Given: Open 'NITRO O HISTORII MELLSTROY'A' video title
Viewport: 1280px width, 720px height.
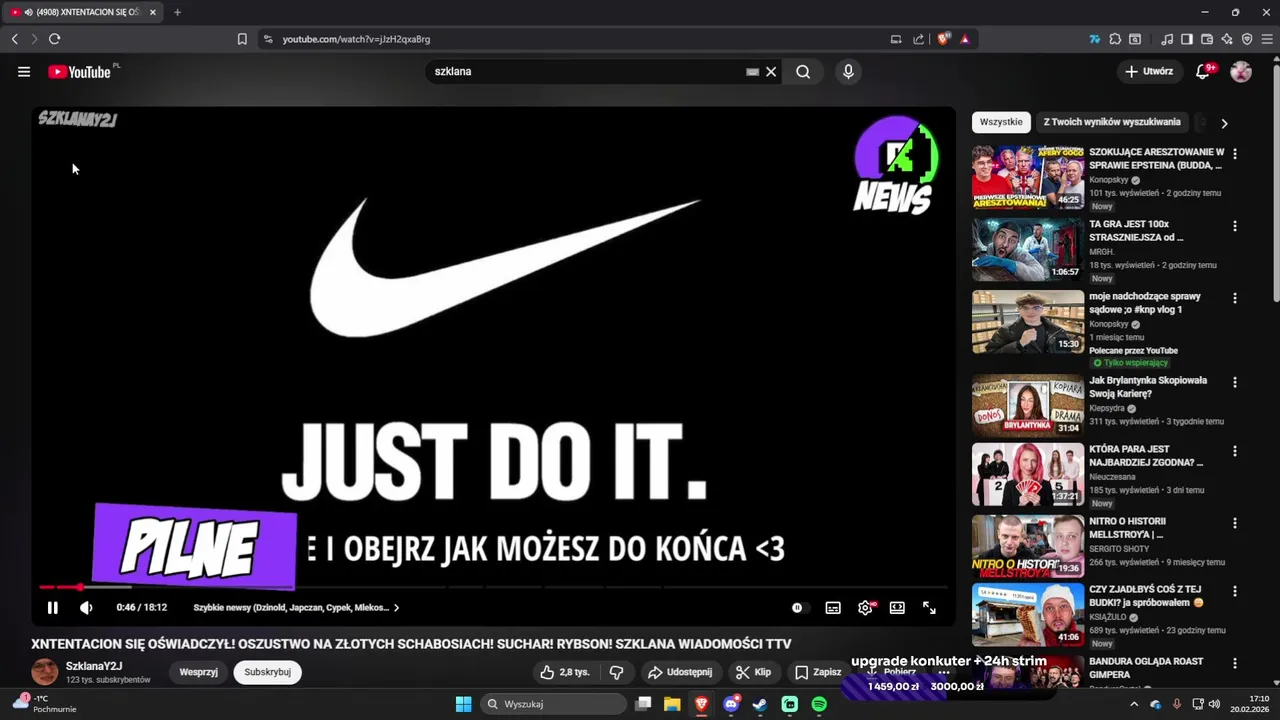Looking at the screenshot, I should click(1128, 527).
